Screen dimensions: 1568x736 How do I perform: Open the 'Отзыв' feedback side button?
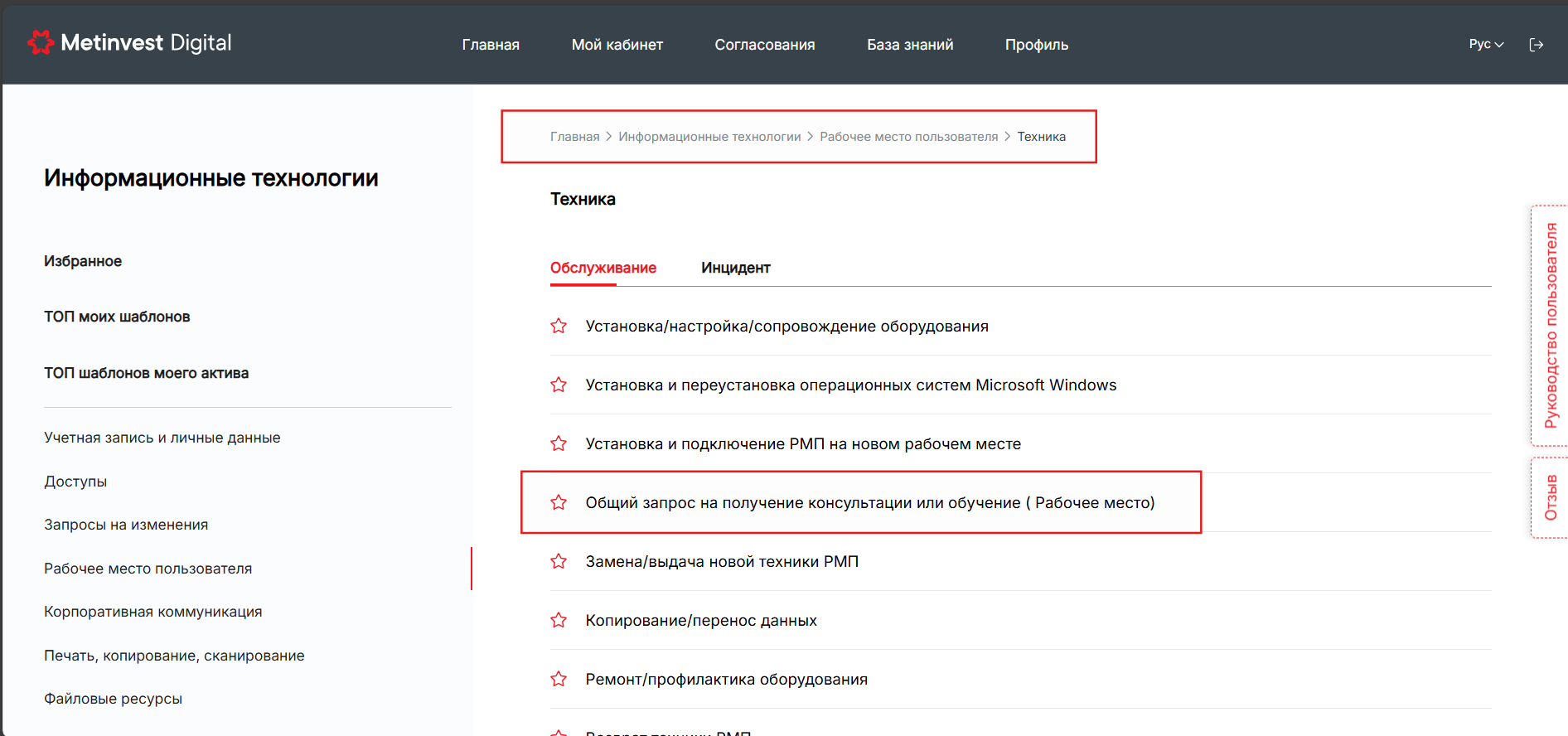pyautogui.click(x=1550, y=497)
